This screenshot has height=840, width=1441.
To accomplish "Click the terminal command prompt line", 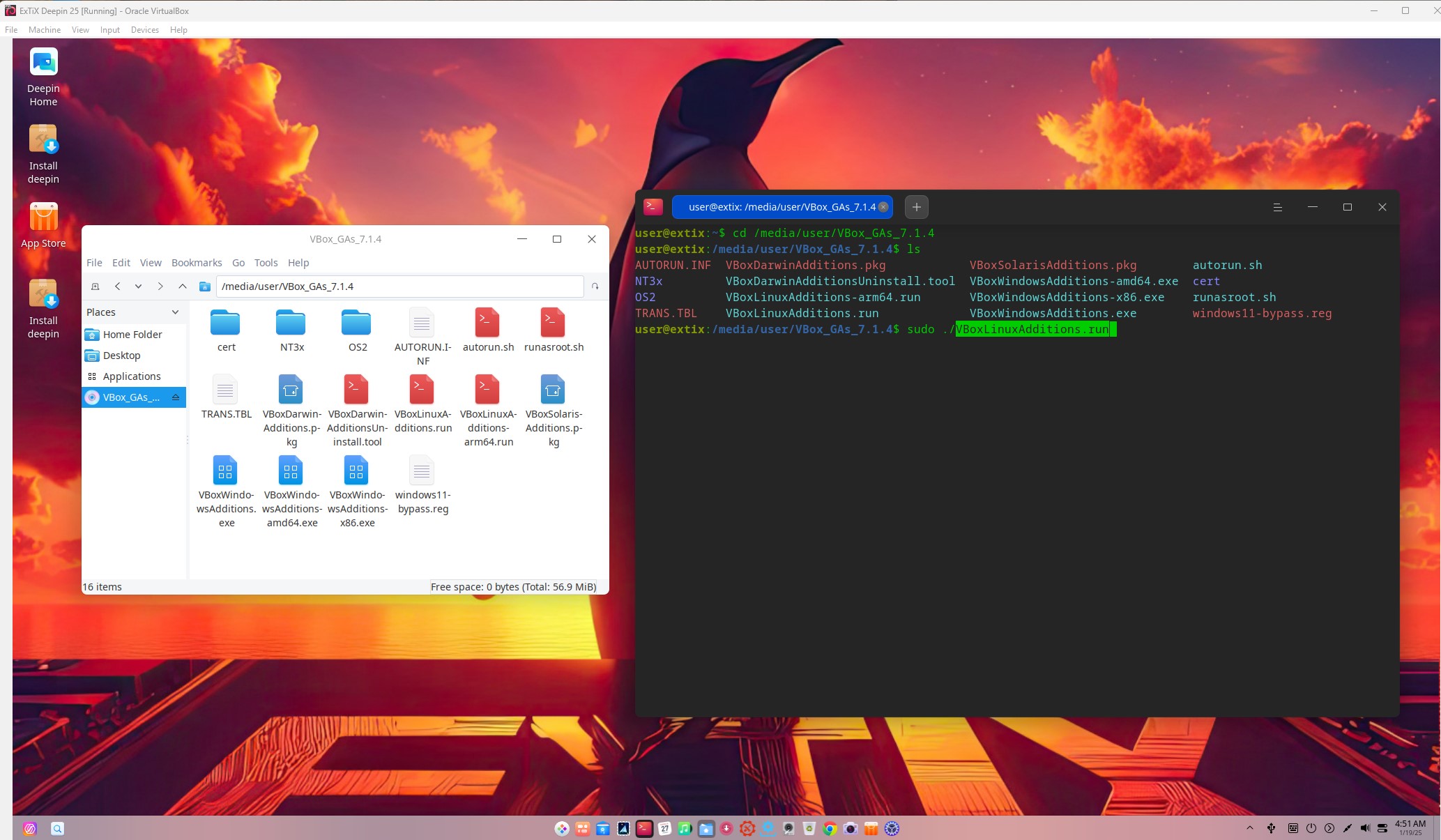I will (x=876, y=329).
